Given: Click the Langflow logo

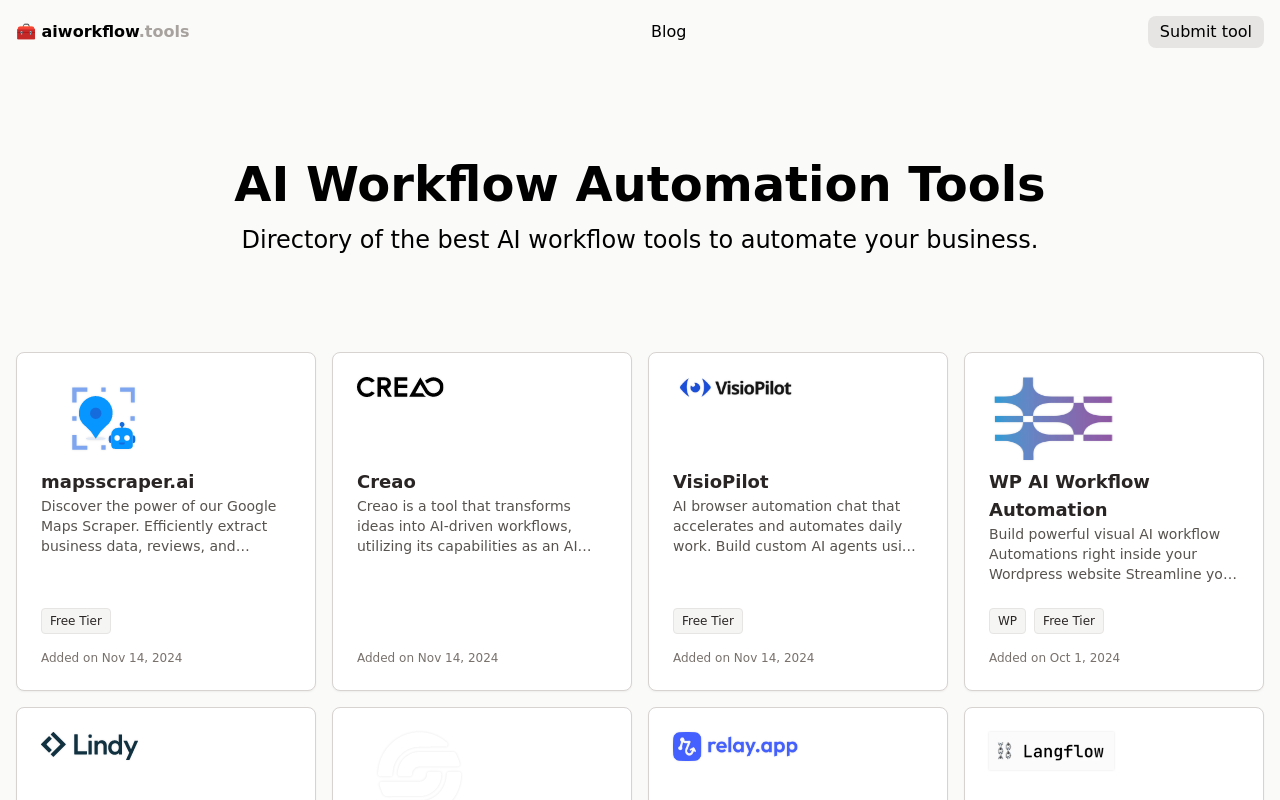Looking at the screenshot, I should point(1051,751).
